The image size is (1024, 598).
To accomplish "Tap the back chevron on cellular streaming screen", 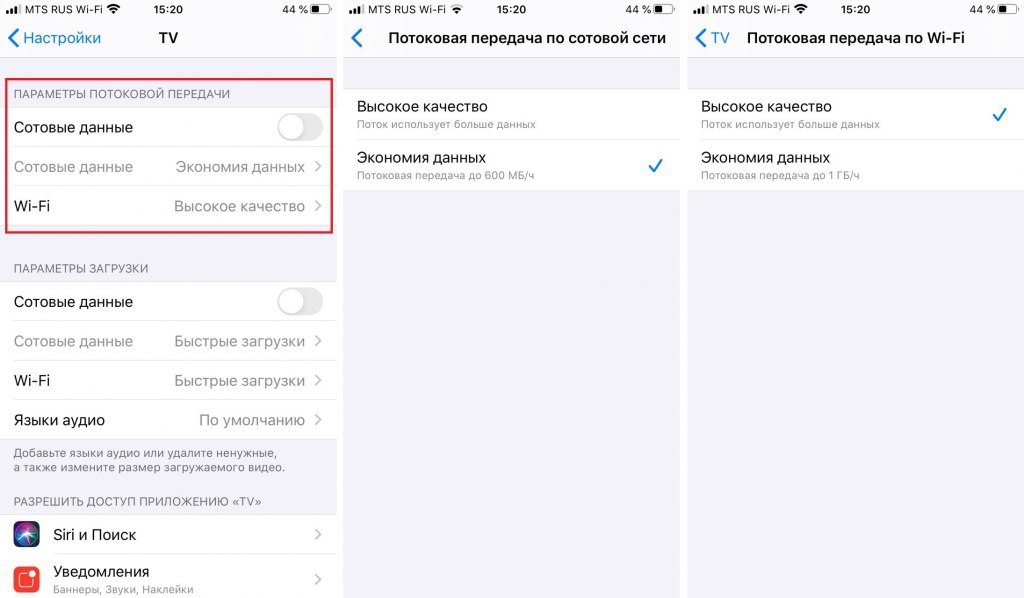I will pos(357,38).
